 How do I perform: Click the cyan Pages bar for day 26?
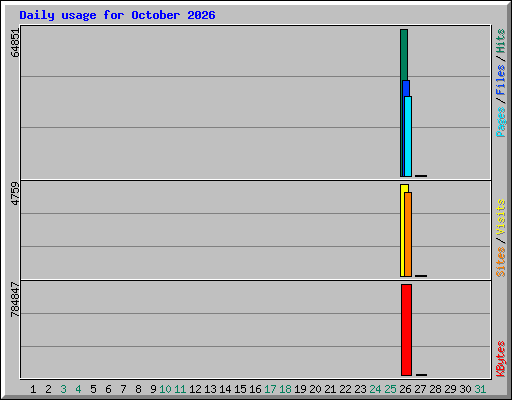(x=408, y=136)
